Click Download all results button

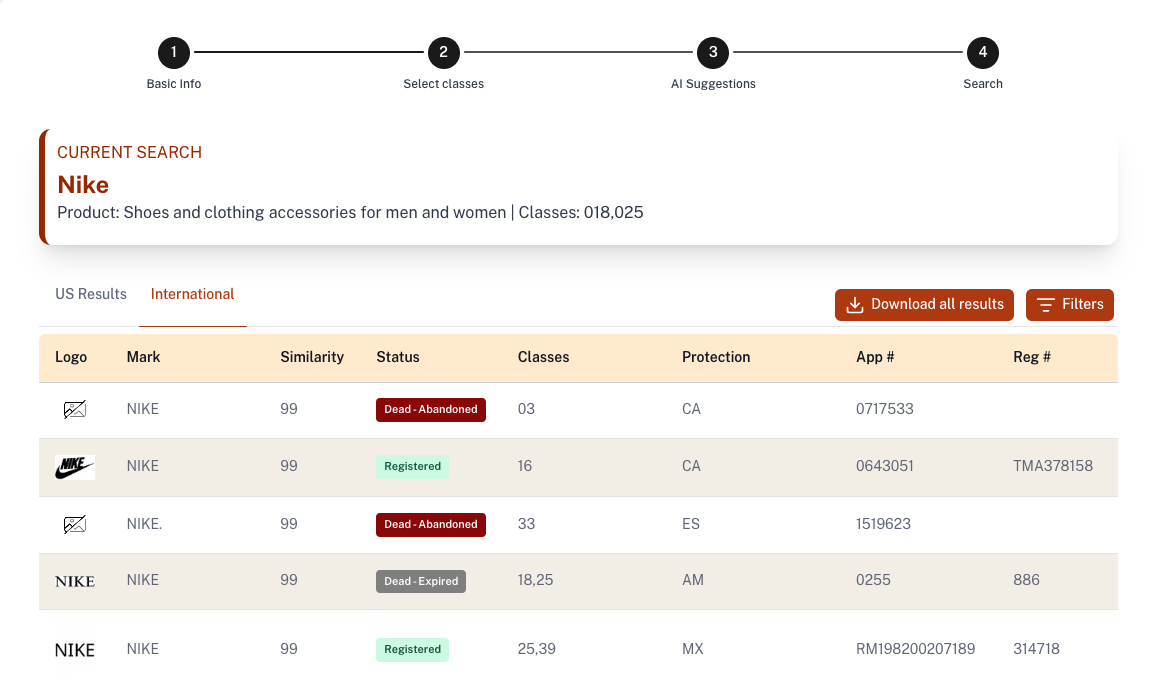click(x=924, y=305)
